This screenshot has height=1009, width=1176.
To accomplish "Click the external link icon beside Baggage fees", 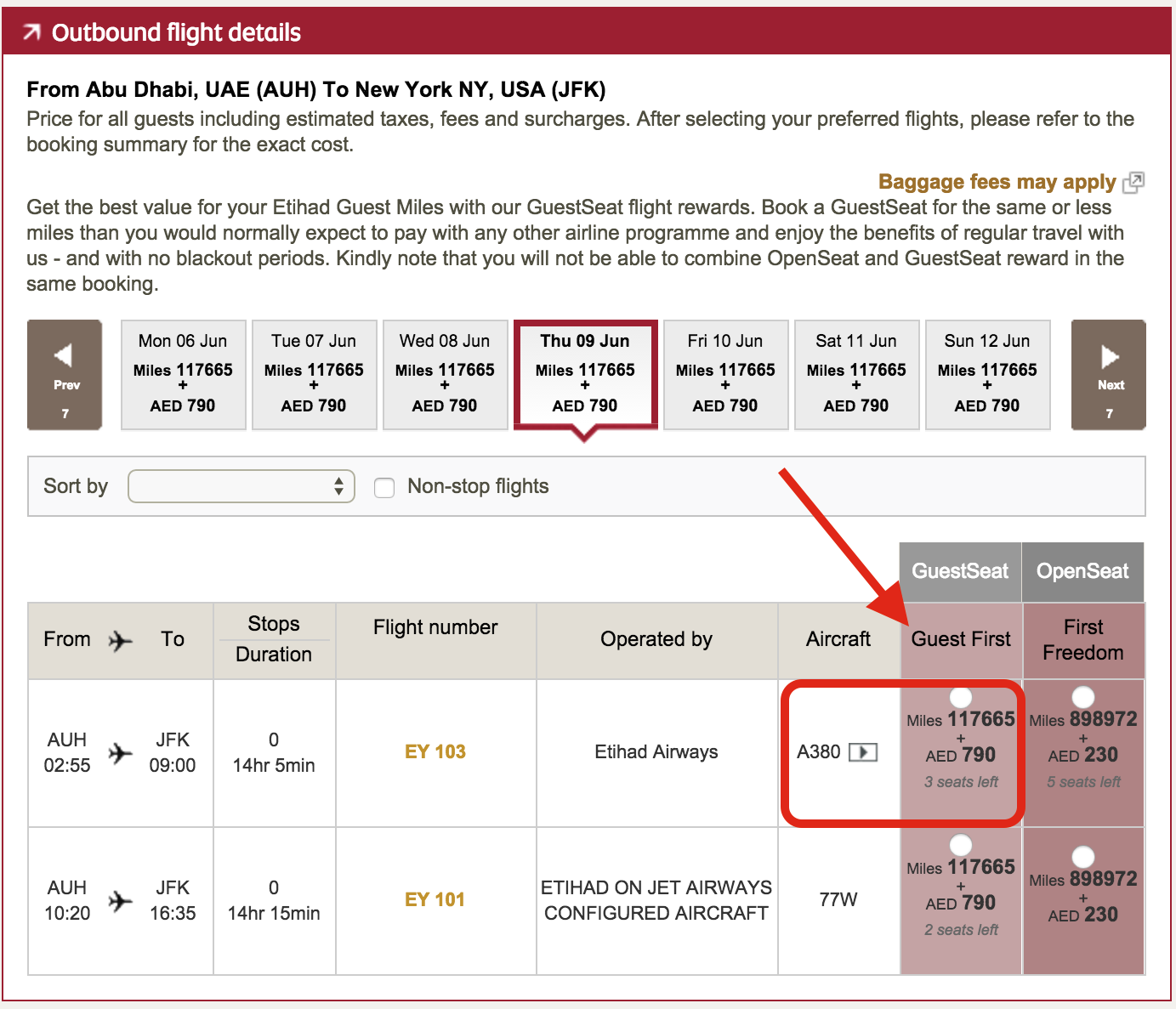I will point(1134,182).
